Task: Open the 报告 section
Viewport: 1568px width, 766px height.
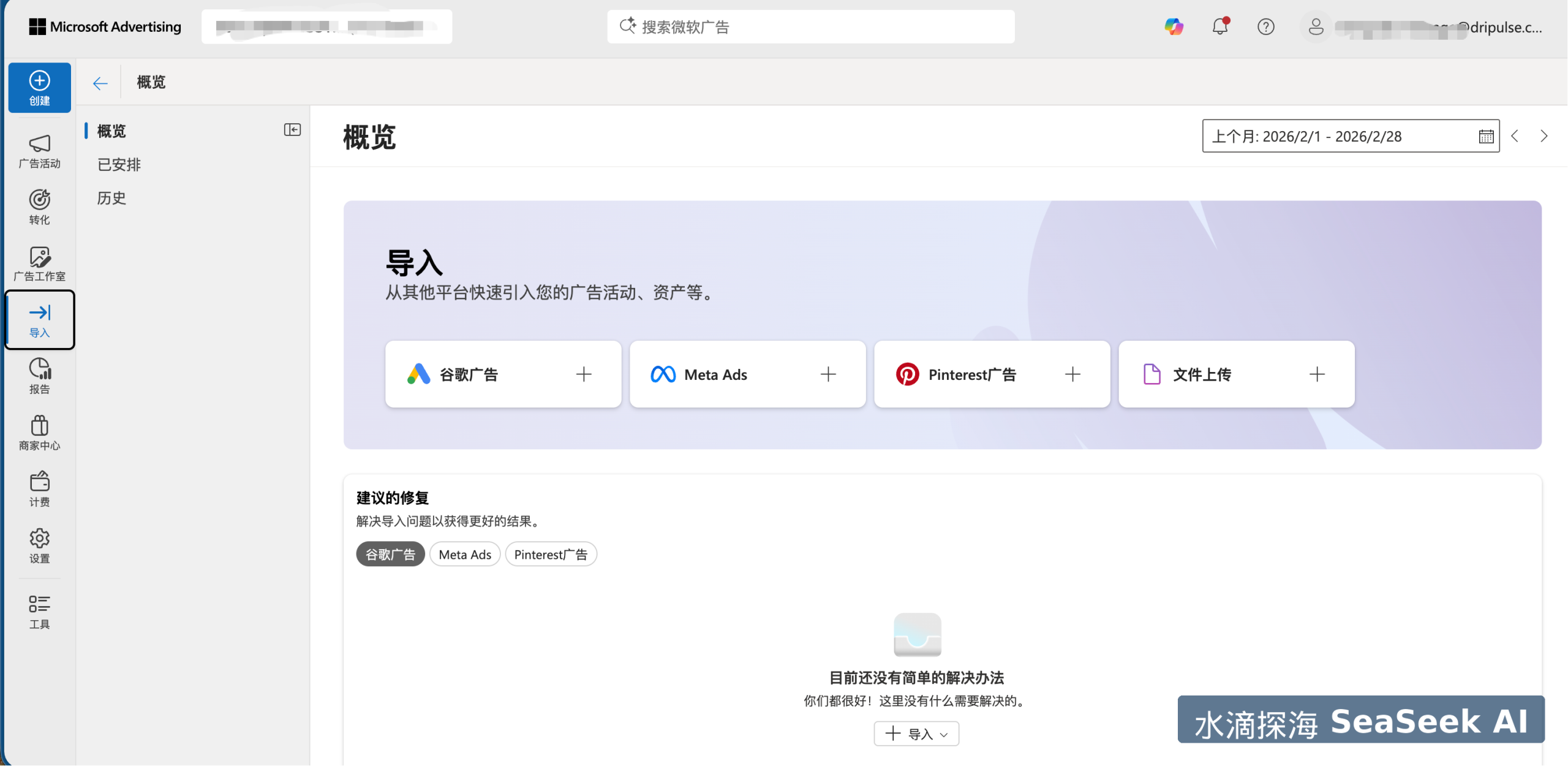Action: point(39,374)
